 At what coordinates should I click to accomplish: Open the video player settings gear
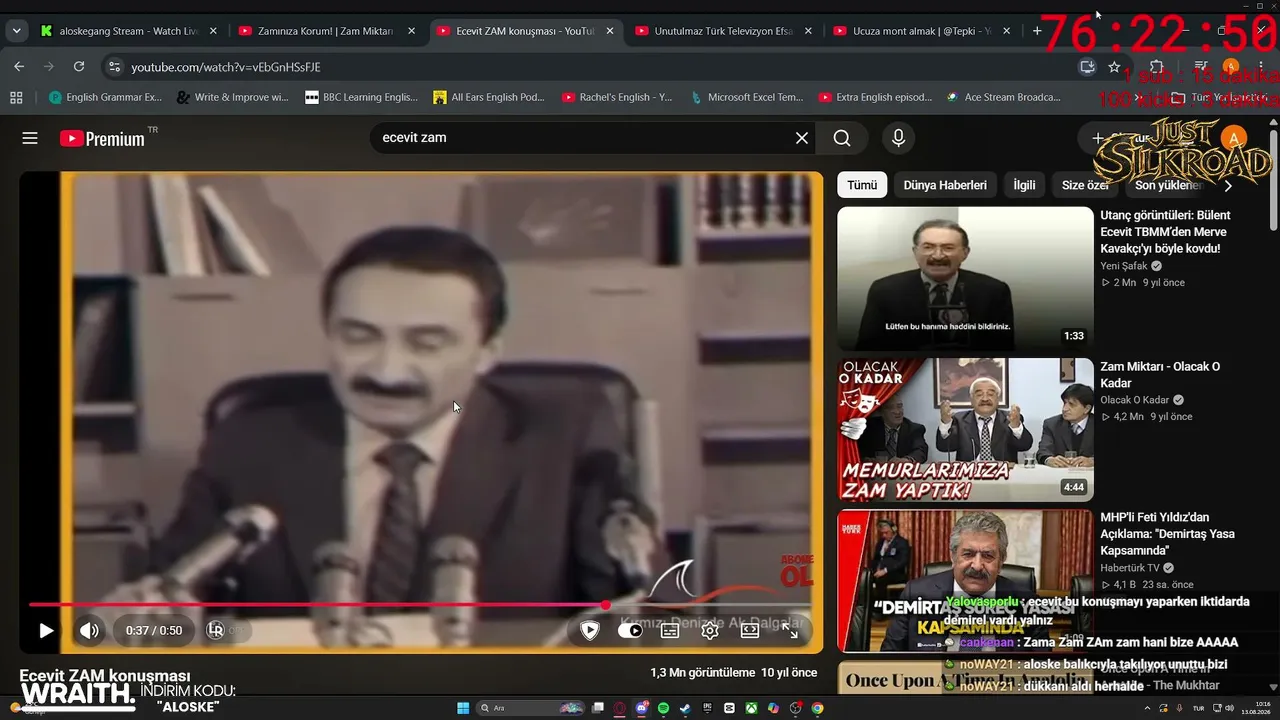[710, 631]
